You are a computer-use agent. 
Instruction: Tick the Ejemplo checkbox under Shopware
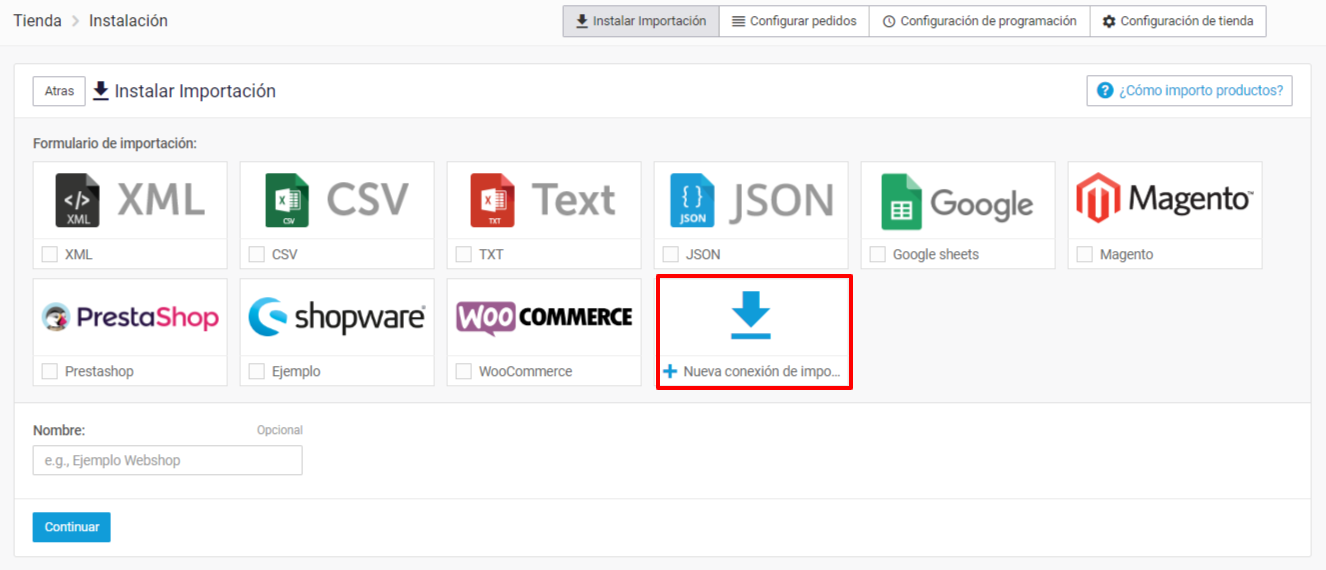(256, 372)
